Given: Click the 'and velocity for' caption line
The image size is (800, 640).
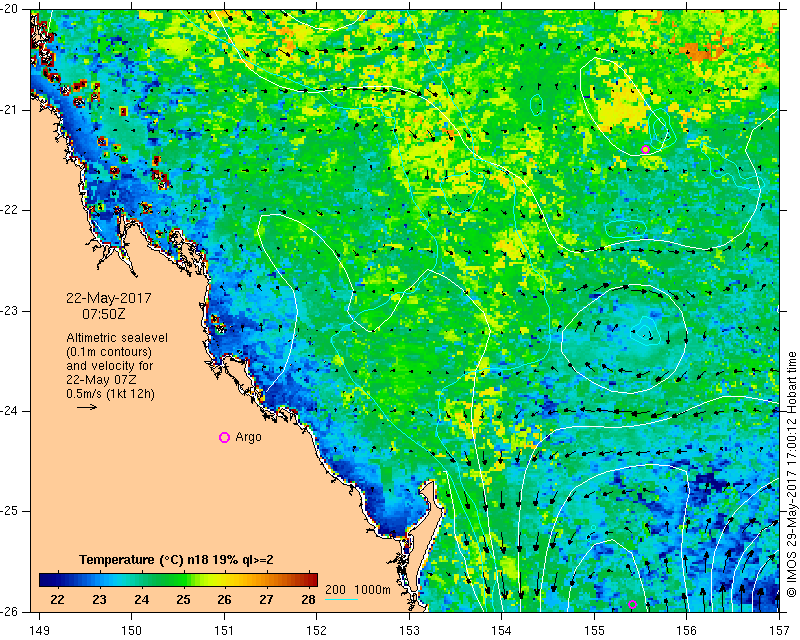Looking at the screenshot, I should (109, 366).
